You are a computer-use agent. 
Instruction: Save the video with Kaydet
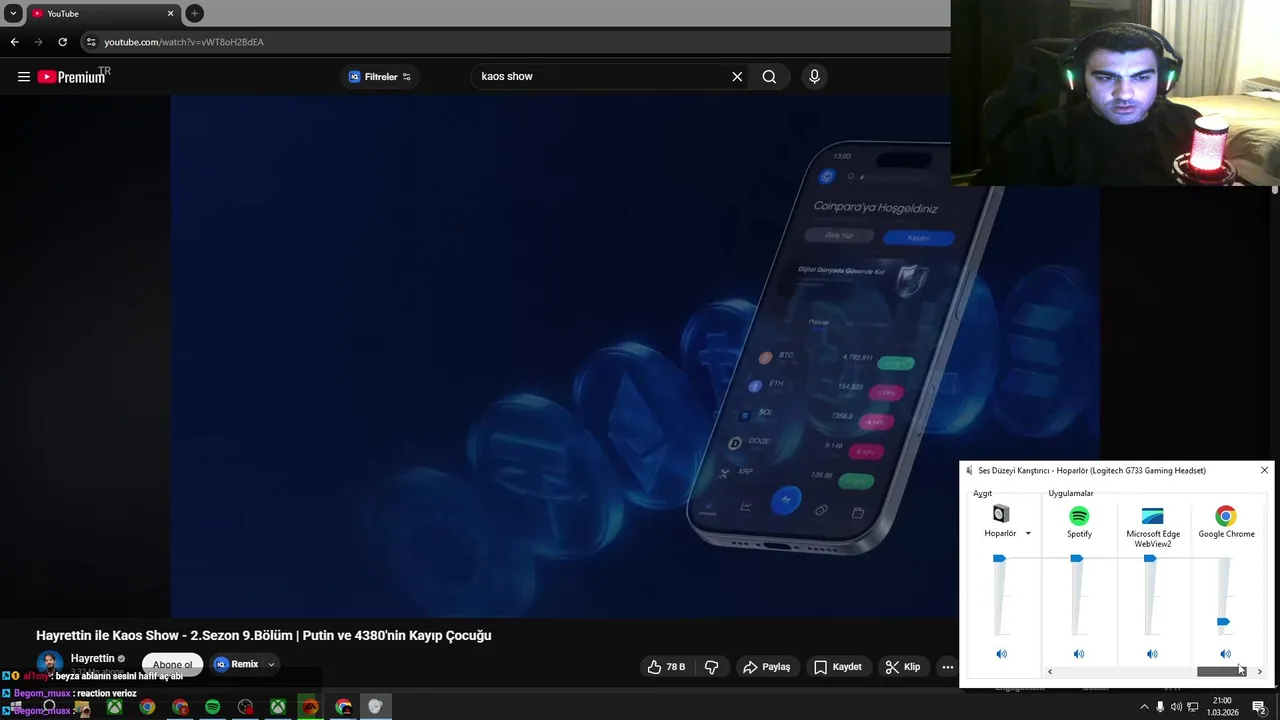pyautogui.click(x=838, y=667)
